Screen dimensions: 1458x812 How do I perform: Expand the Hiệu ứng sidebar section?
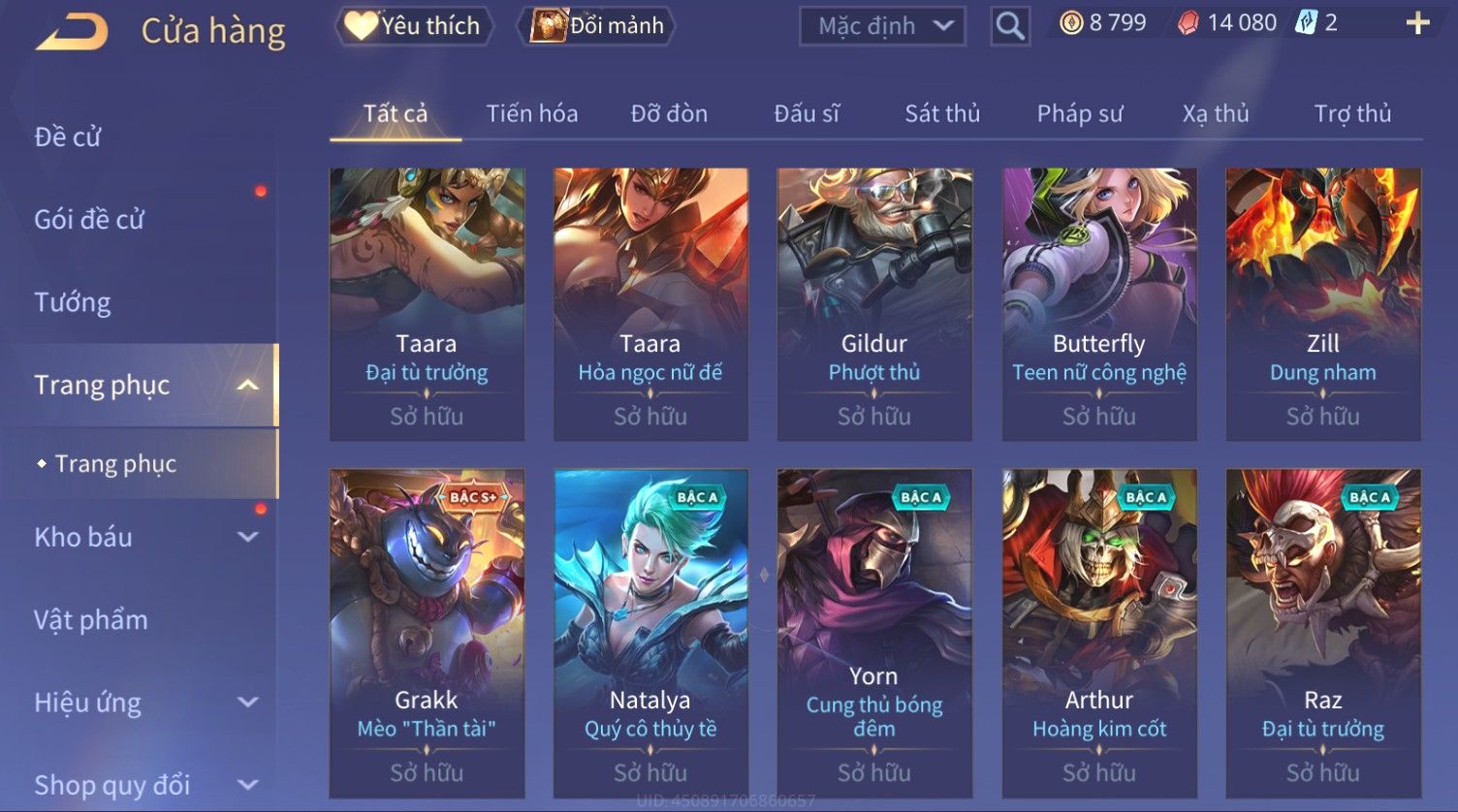(x=248, y=703)
